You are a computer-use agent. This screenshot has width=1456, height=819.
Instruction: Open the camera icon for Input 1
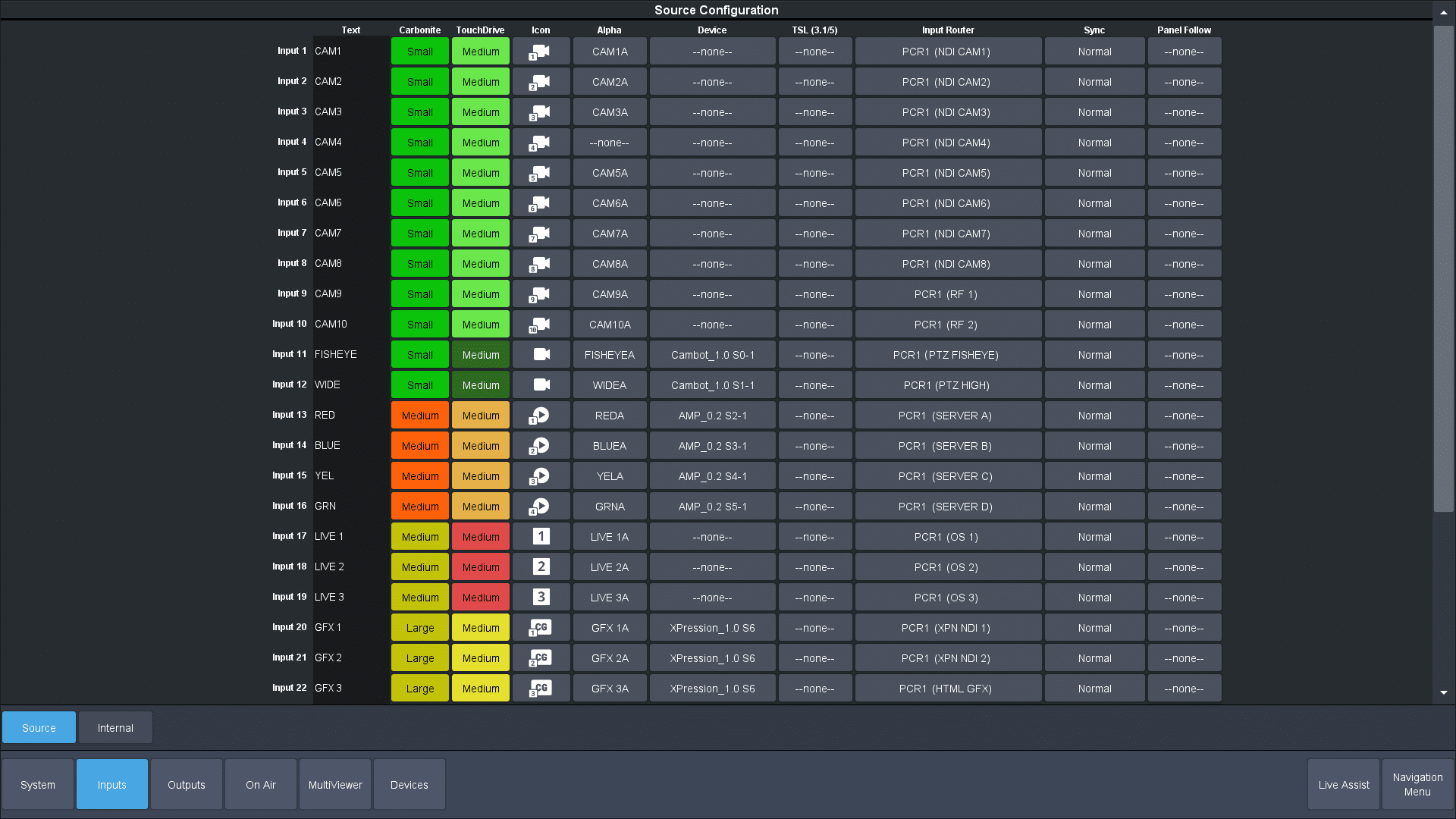[x=541, y=52]
